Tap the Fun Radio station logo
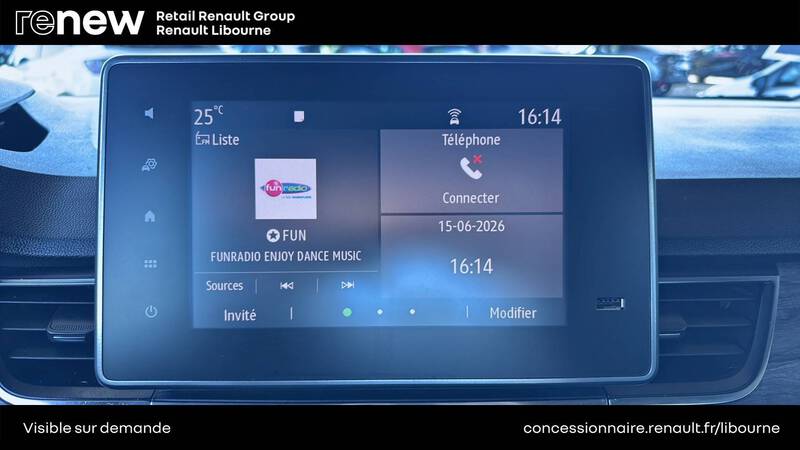Screen dimensions: 800x450 (286, 189)
